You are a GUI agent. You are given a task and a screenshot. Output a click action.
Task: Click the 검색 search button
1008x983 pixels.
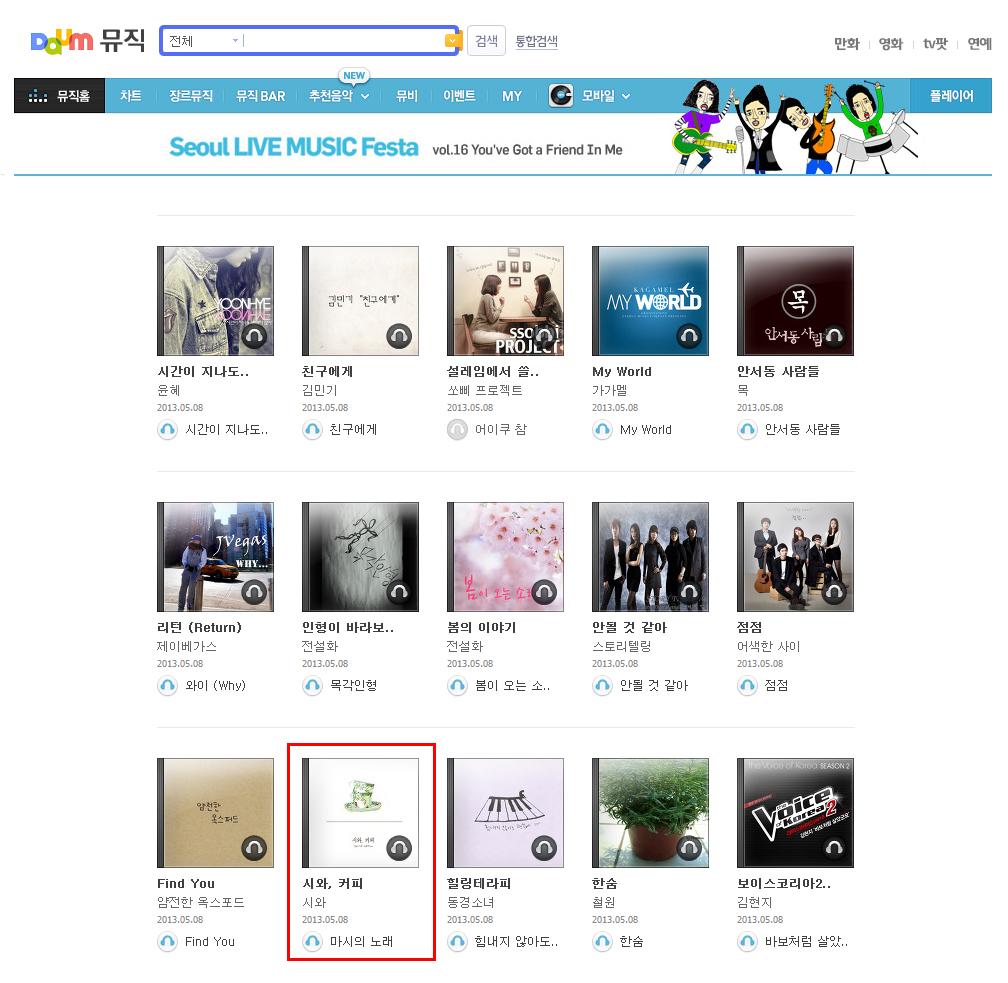[487, 41]
